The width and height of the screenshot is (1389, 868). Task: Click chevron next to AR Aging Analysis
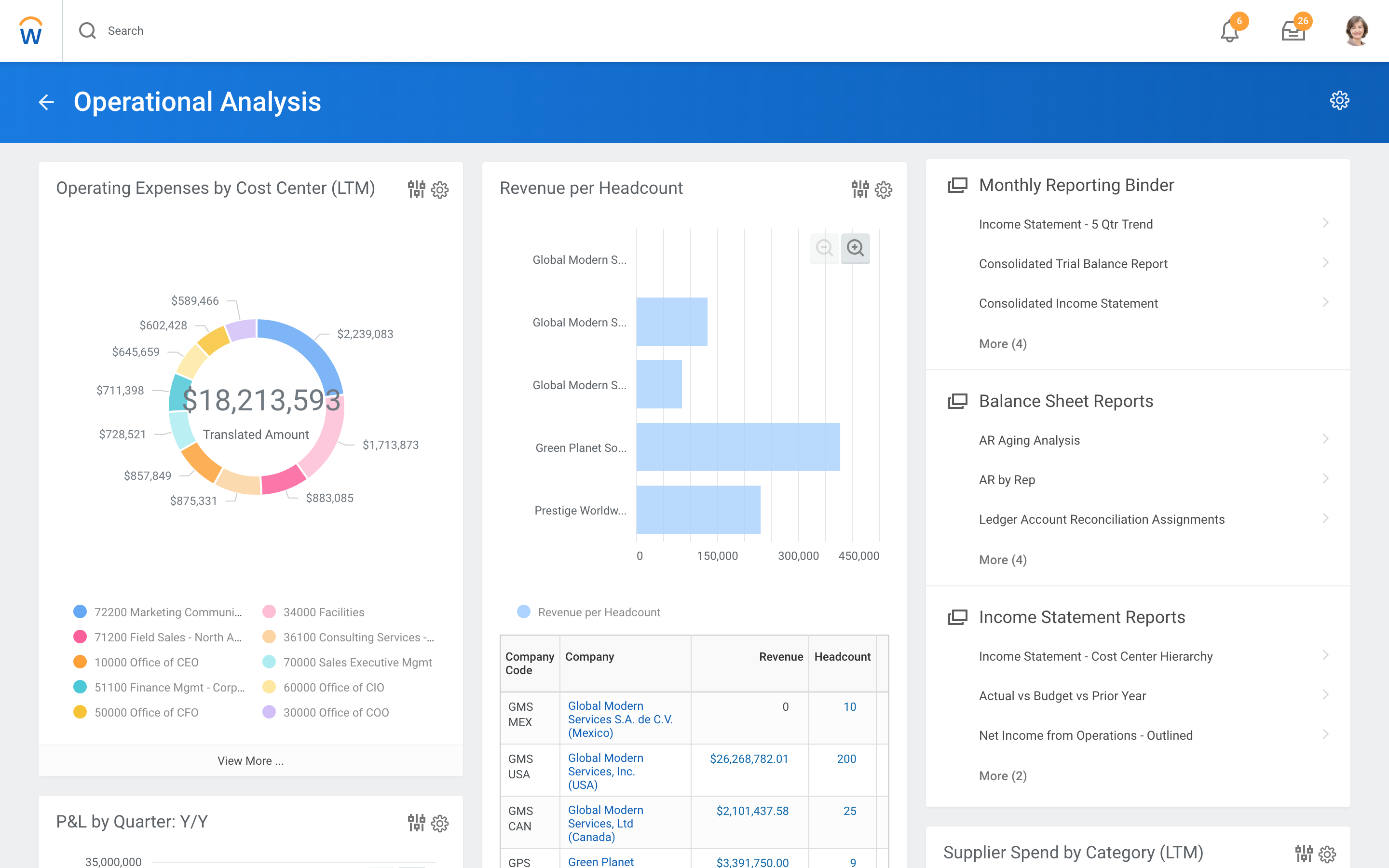(1325, 440)
